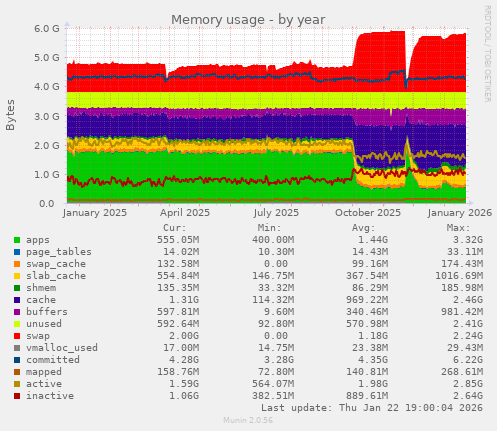Click the 'shmem' legend label
The height and width of the screenshot is (431, 497).
tap(41, 288)
